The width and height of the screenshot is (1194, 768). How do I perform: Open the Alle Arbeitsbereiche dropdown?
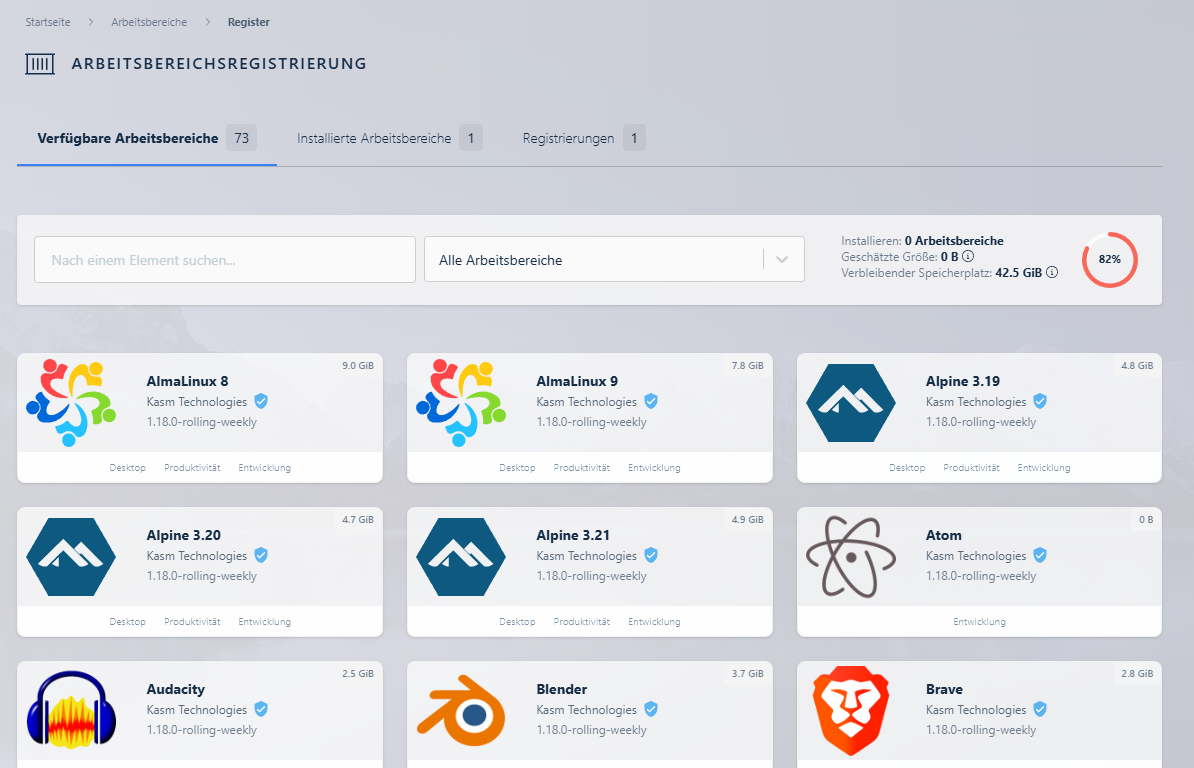(600, 260)
